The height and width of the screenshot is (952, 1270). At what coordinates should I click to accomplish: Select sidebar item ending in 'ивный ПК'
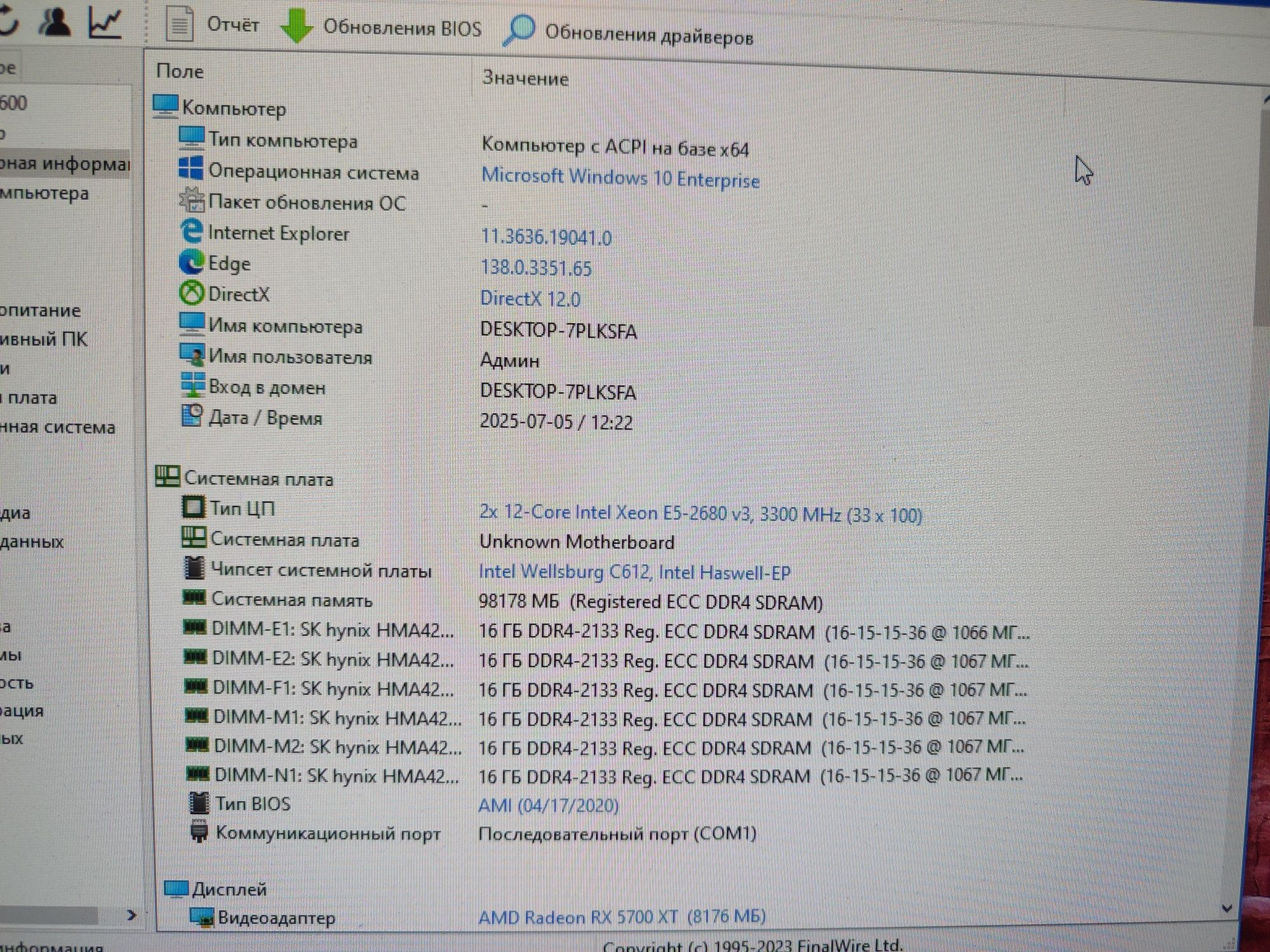pyautogui.click(x=43, y=340)
